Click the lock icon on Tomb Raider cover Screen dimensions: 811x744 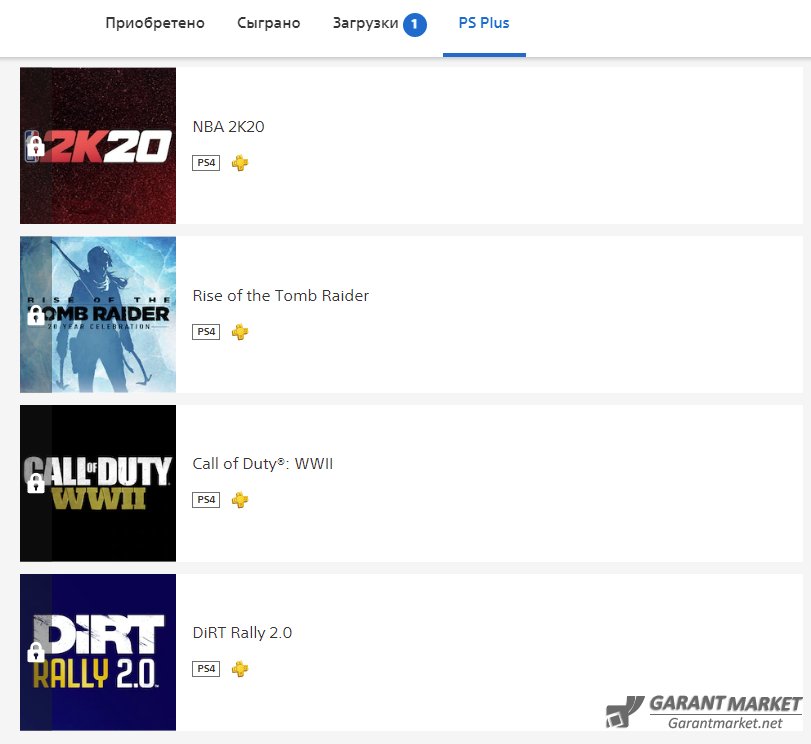pyautogui.click(x=36, y=315)
